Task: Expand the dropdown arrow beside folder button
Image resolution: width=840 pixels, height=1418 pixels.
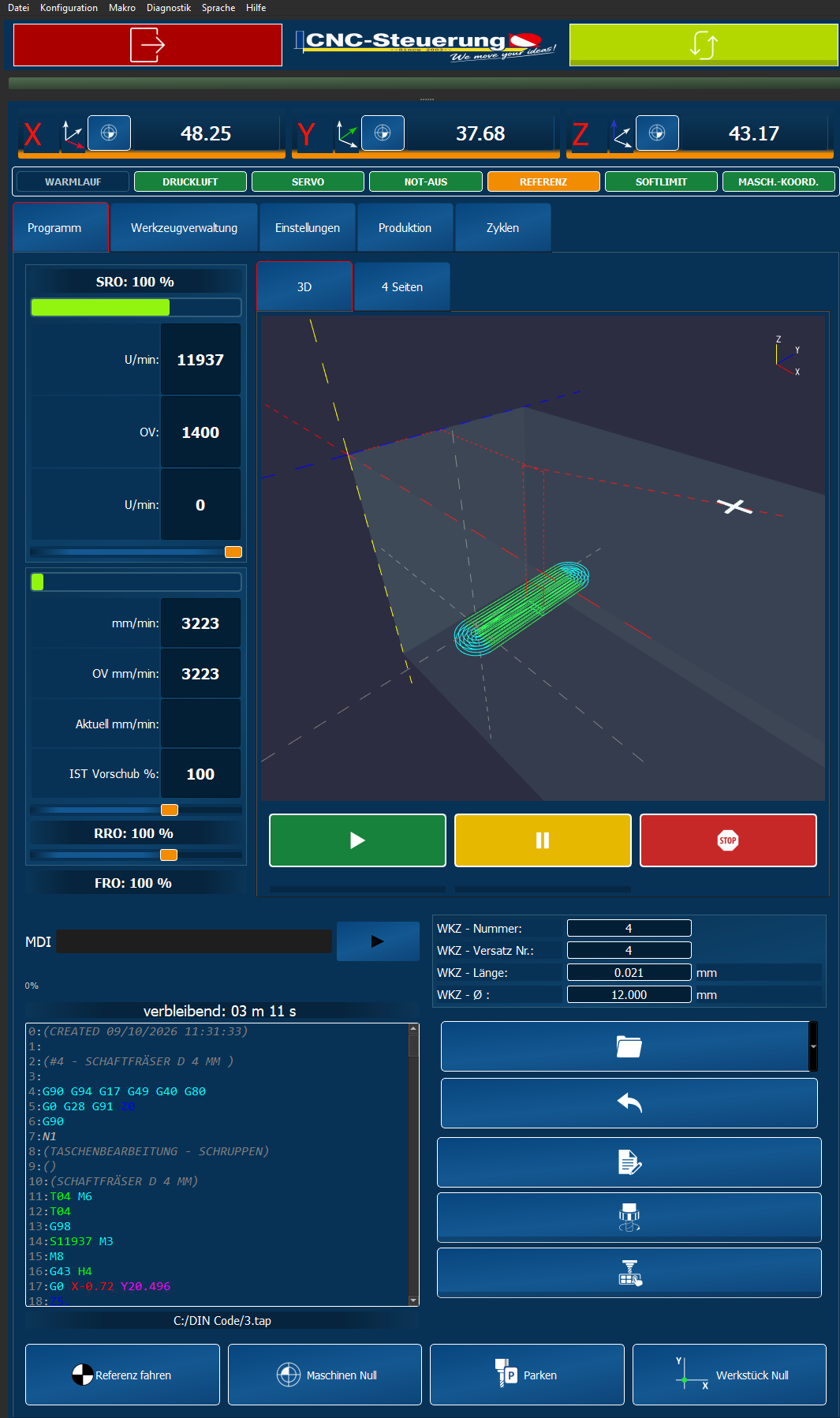Action: tap(813, 1046)
